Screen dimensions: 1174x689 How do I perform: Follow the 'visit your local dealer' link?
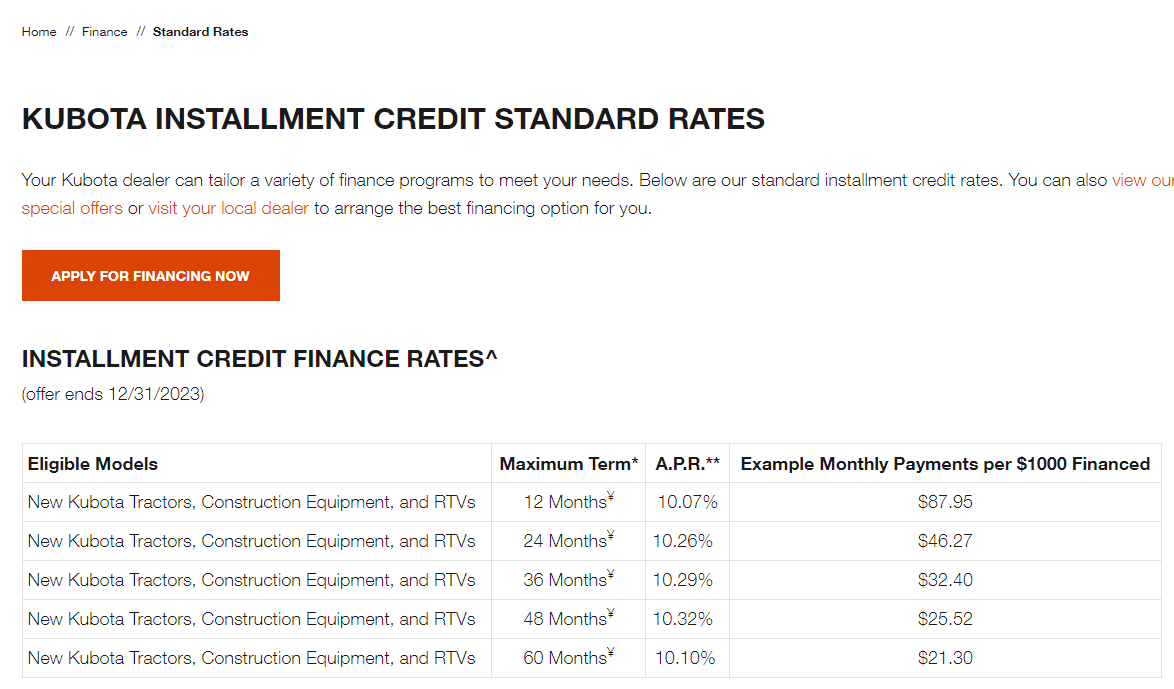[228, 209]
